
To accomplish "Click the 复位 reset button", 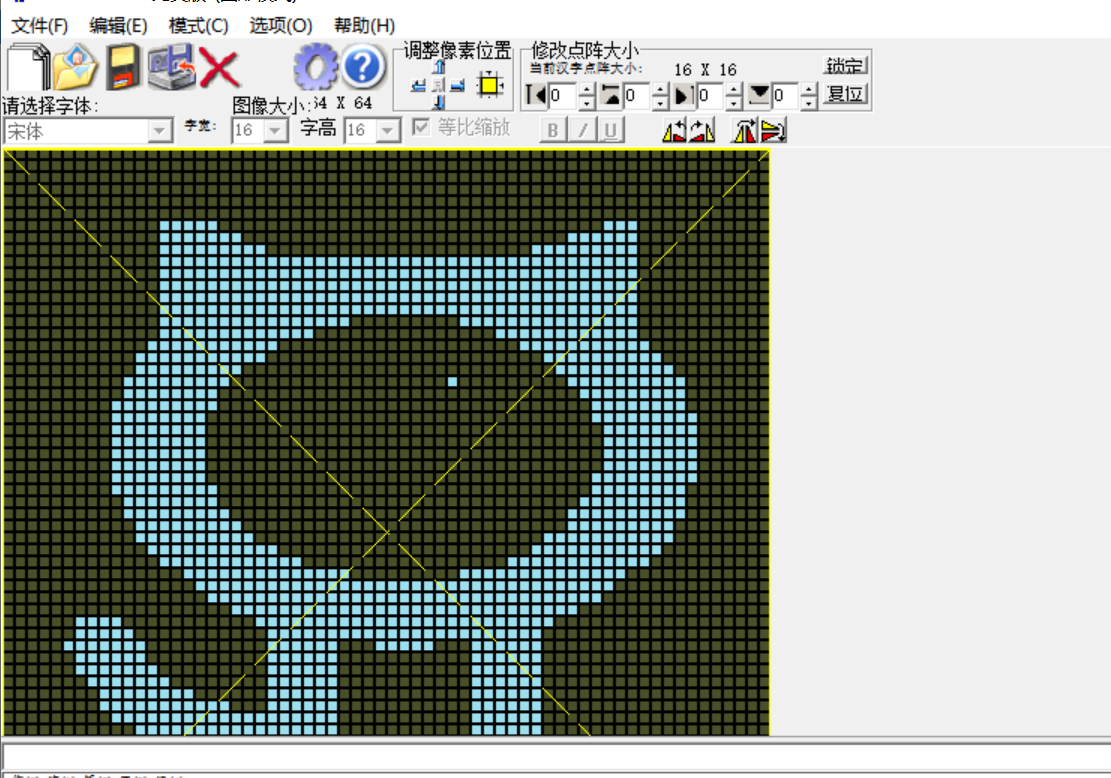I will point(845,94).
